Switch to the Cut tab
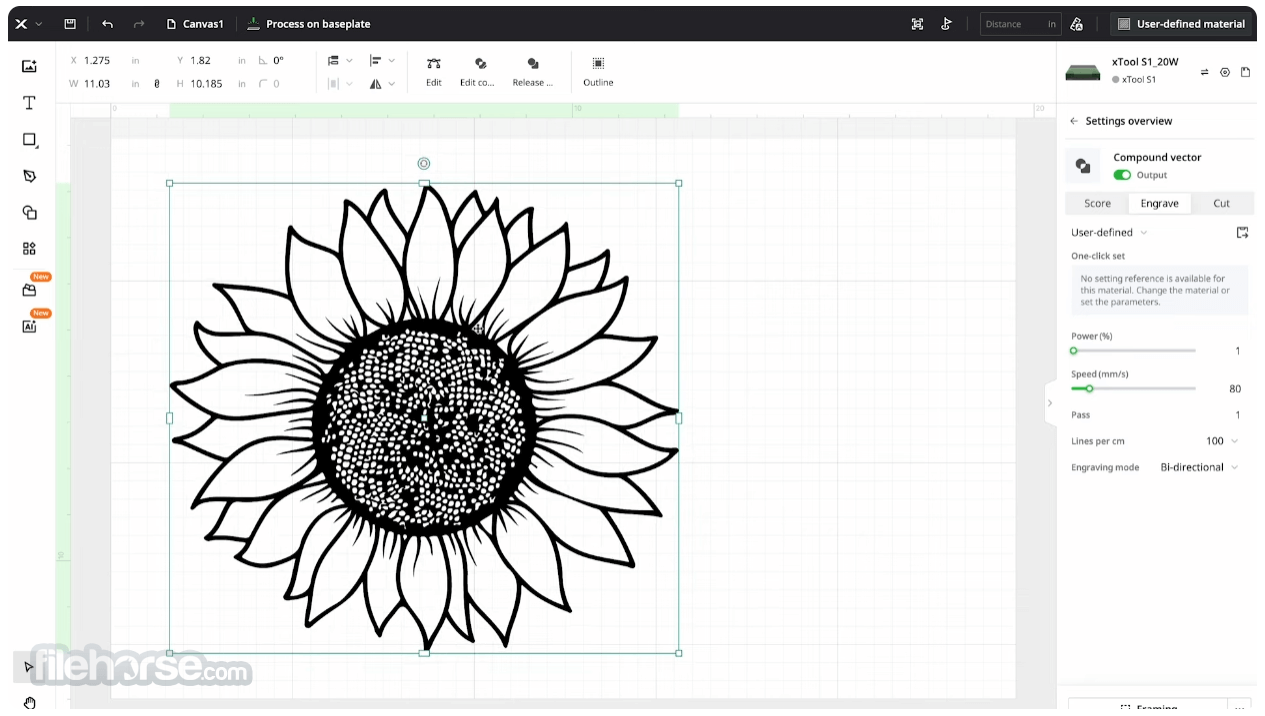Screen dimensions: 1265x716 tap(1222, 203)
